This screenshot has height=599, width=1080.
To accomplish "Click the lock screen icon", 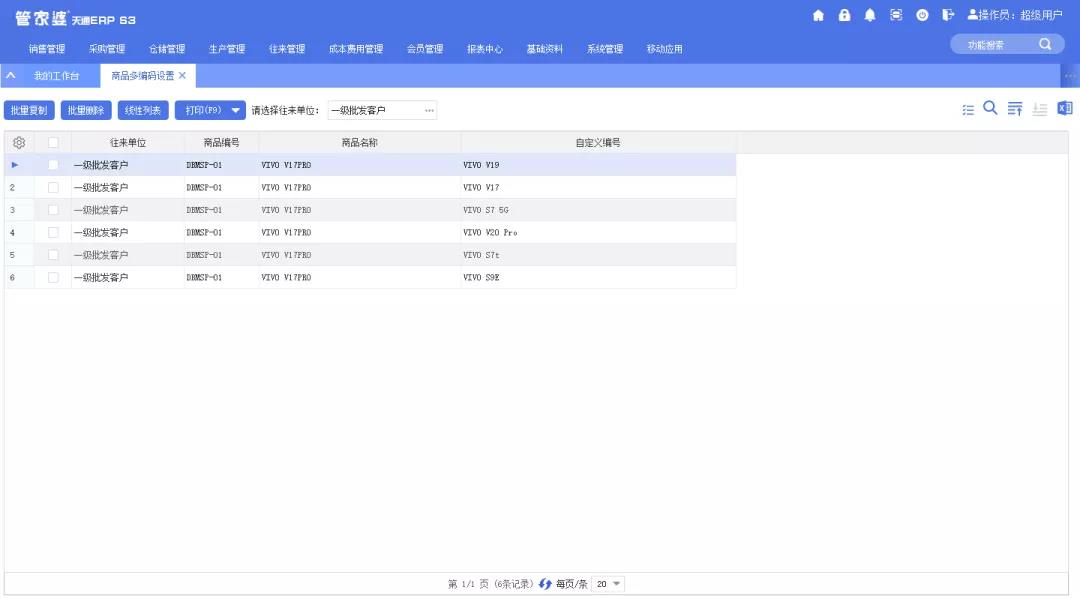I will click(844, 15).
